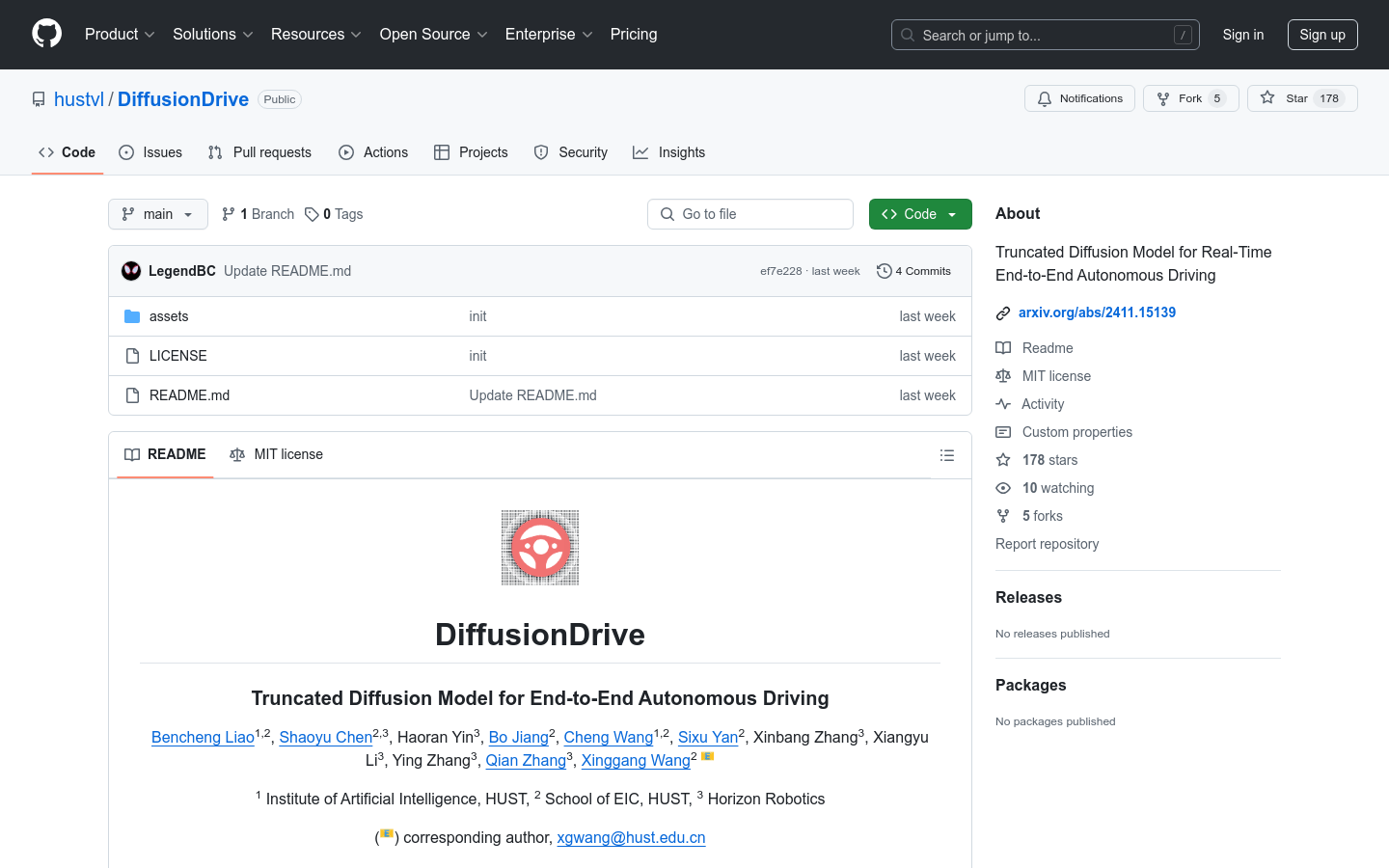Click the DiffusionDrive steering wheel logo
1389x868 pixels.
540,547
